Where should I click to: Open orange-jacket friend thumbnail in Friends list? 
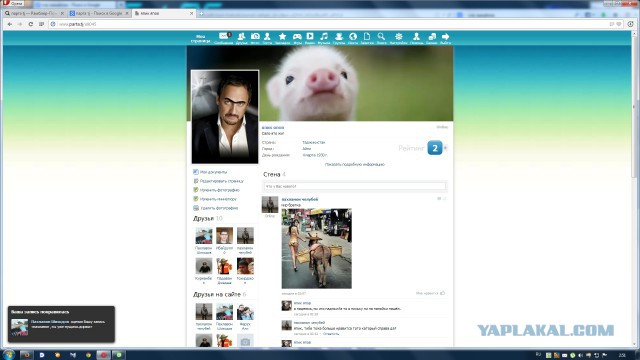pyautogui.click(x=224, y=266)
